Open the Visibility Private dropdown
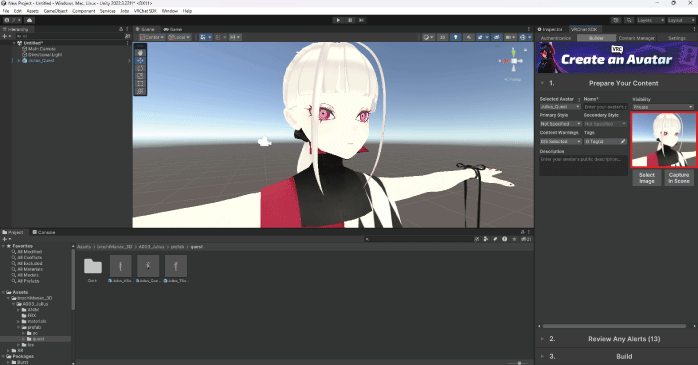The width and height of the screenshot is (698, 365). pyautogui.click(x=663, y=107)
